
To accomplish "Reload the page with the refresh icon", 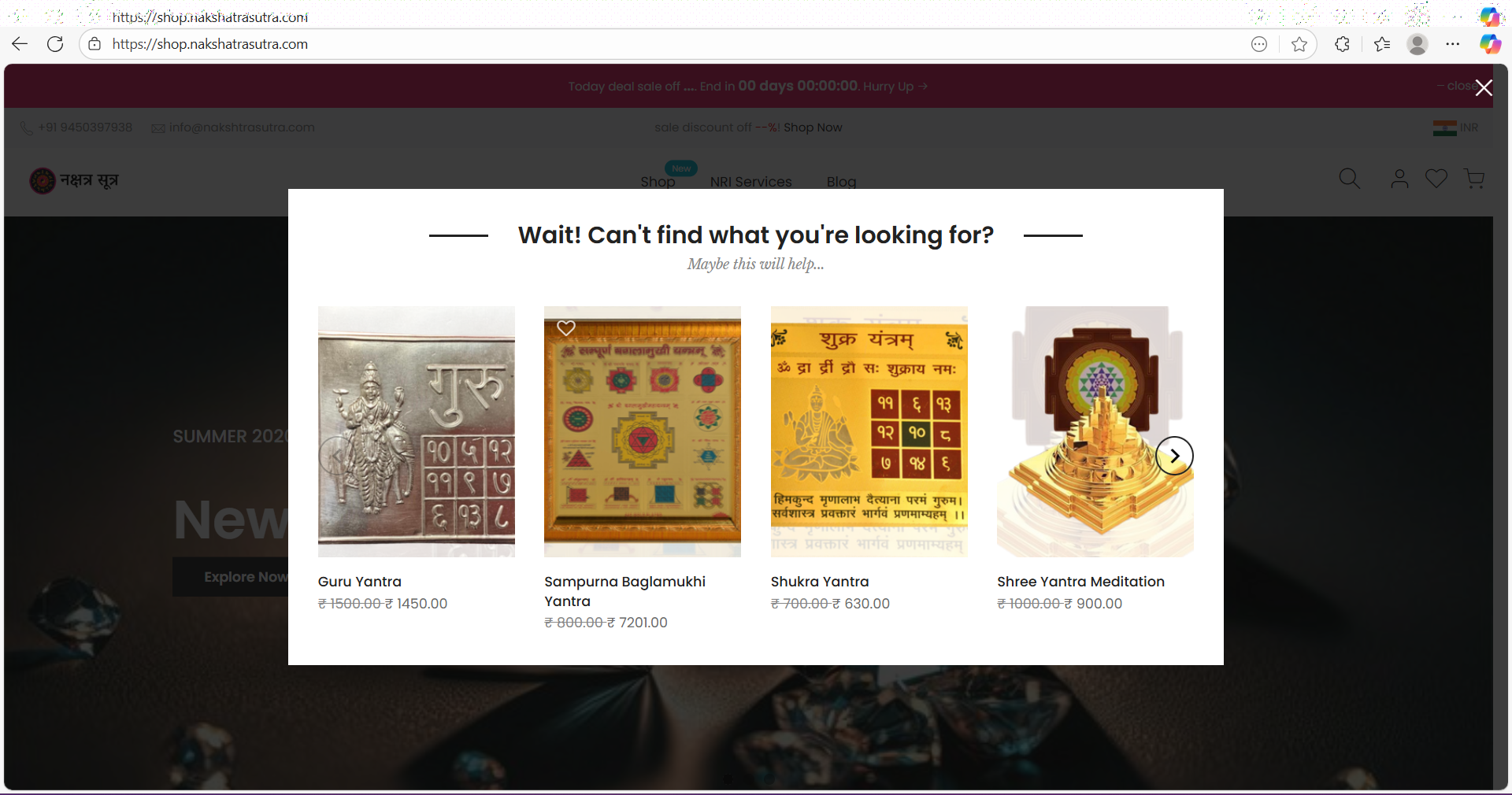I will 55,44.
